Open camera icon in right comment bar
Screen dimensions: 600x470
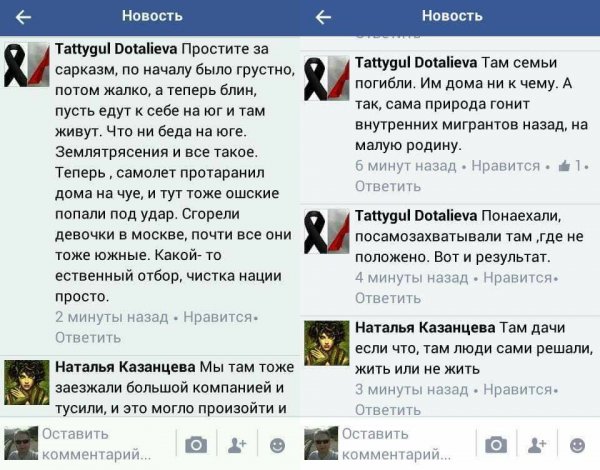pyautogui.click(x=496, y=445)
